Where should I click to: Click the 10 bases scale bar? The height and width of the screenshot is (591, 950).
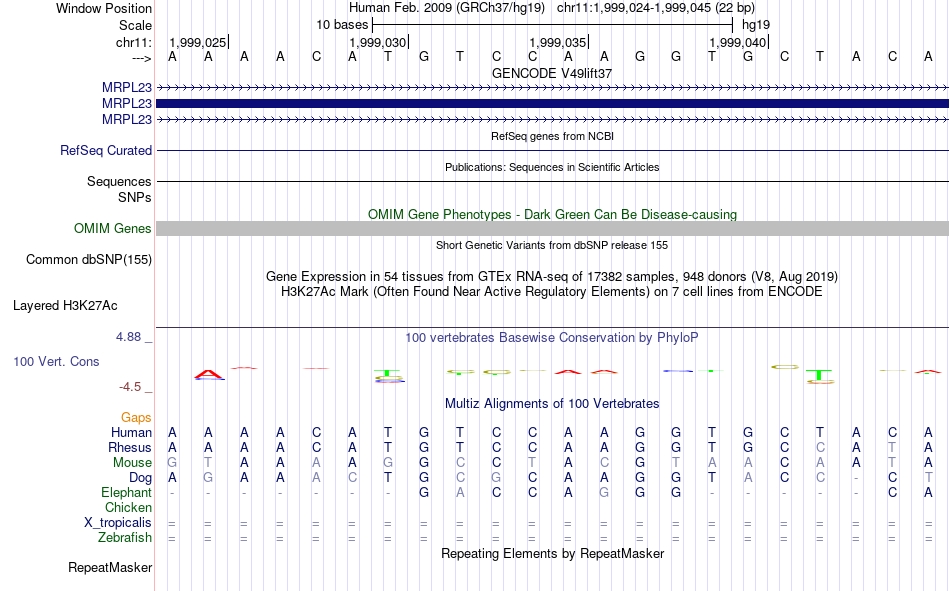coord(552,25)
